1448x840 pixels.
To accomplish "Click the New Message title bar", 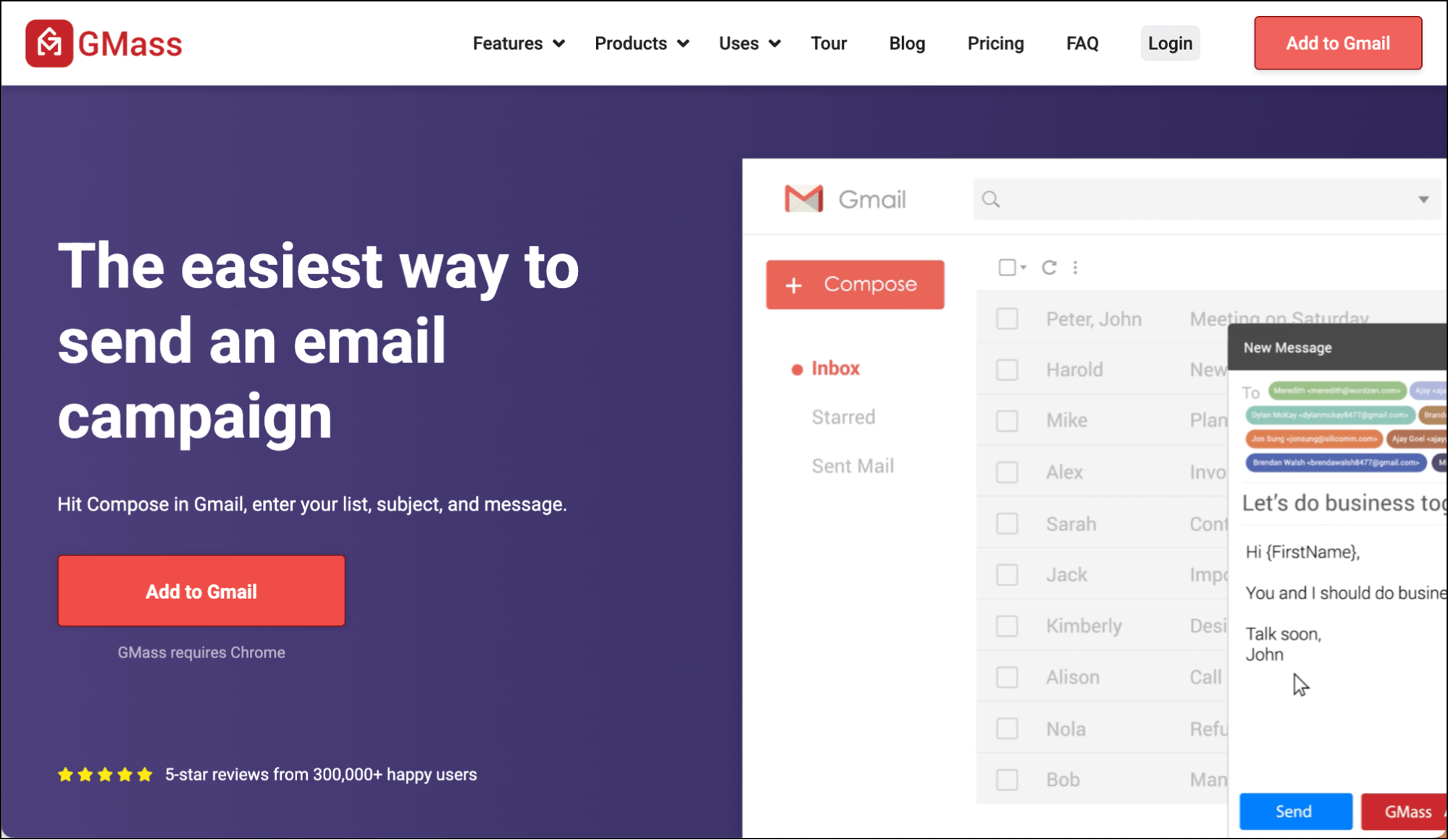I will pyautogui.click(x=1337, y=348).
